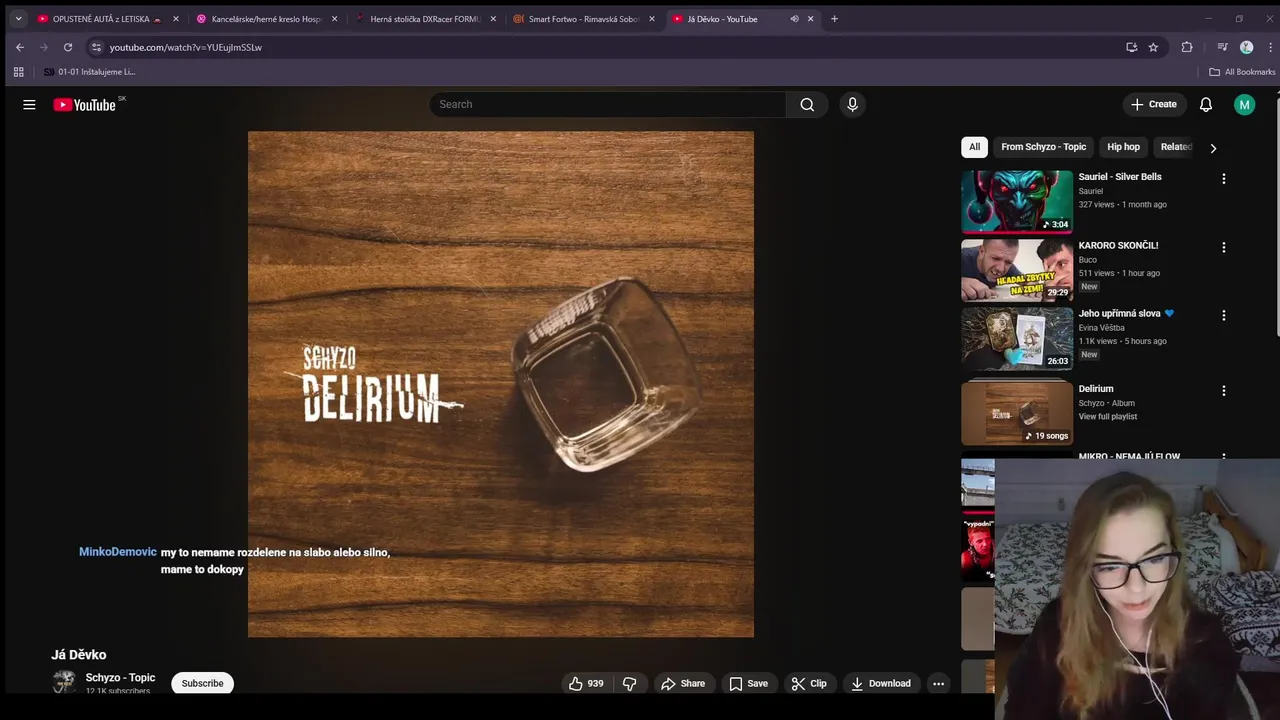Open Jeho upřímná slova thumbnail
The height and width of the screenshot is (720, 1280).
click(1017, 338)
